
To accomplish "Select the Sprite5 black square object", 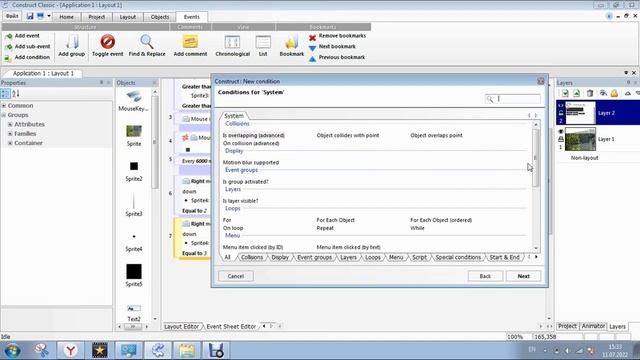I will (x=134, y=272).
